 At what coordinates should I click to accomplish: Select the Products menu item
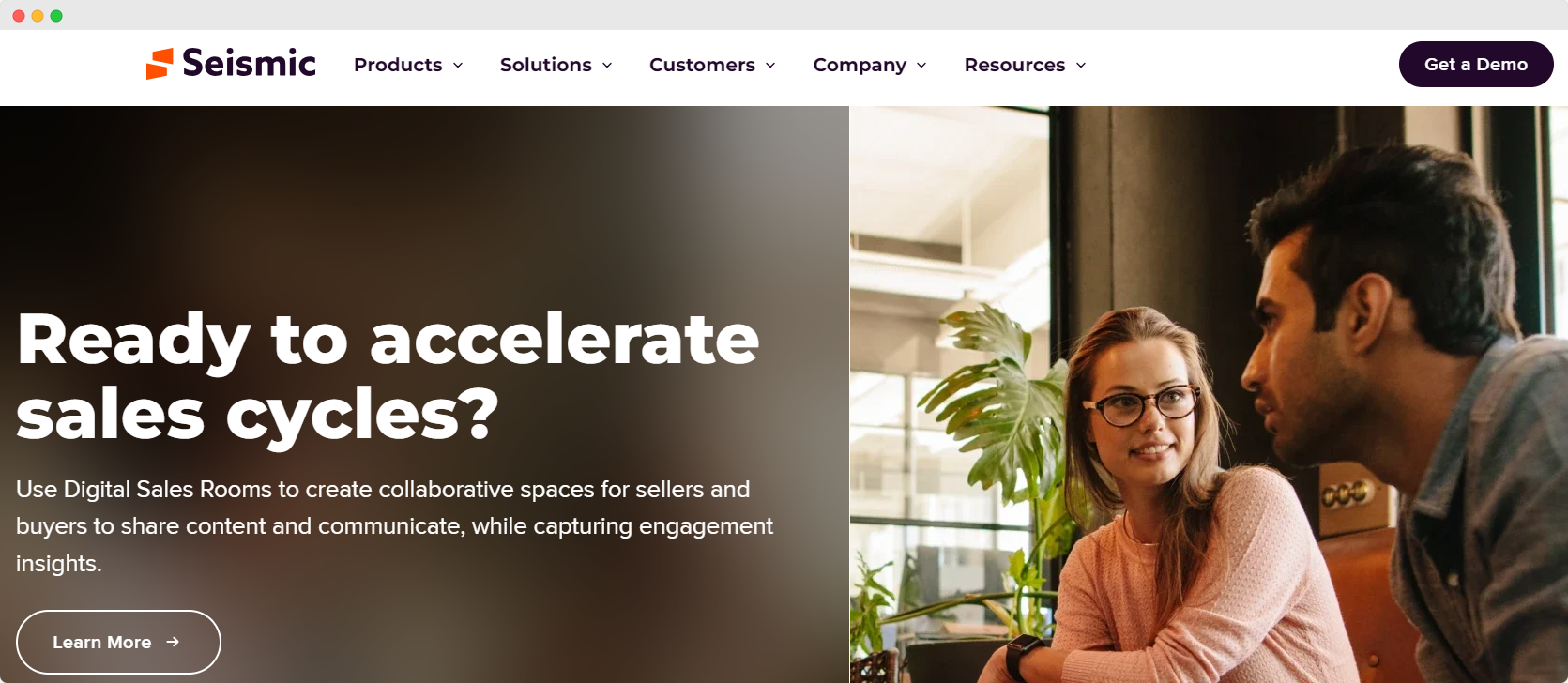398,65
